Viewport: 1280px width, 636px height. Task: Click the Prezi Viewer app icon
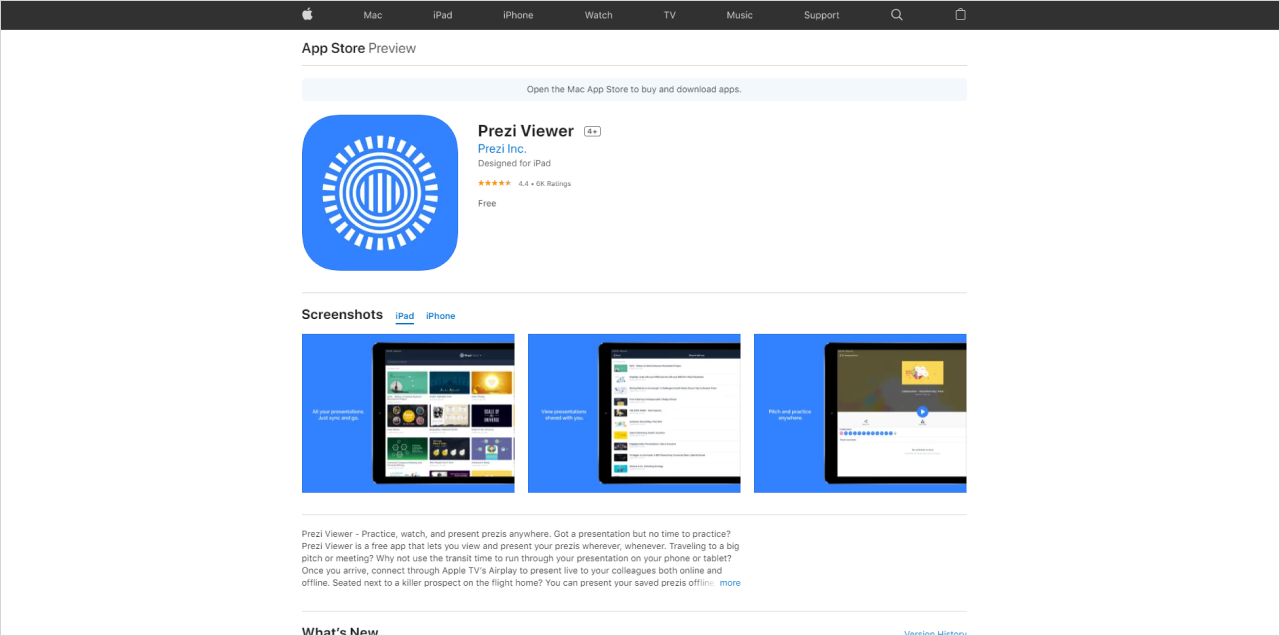point(380,192)
